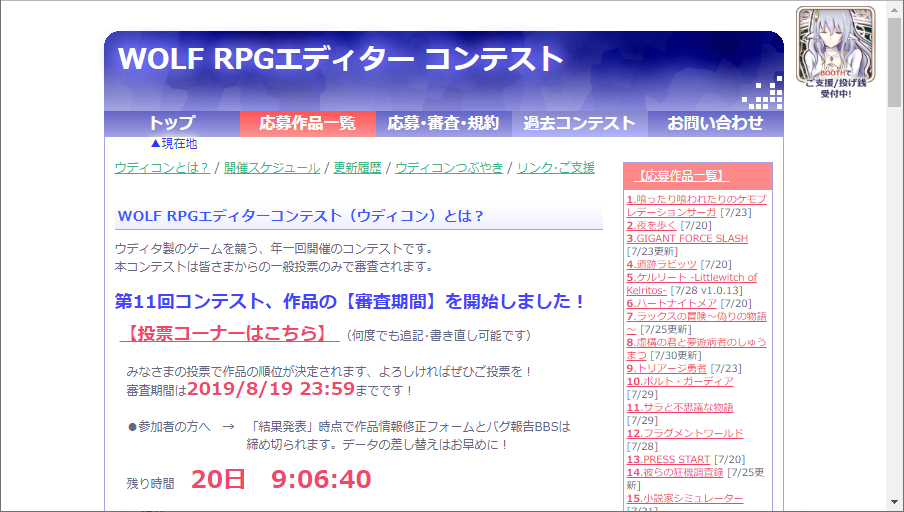Open entry 14.彼らの狂機調査録
This screenshot has height=512, width=904.
pos(675,473)
